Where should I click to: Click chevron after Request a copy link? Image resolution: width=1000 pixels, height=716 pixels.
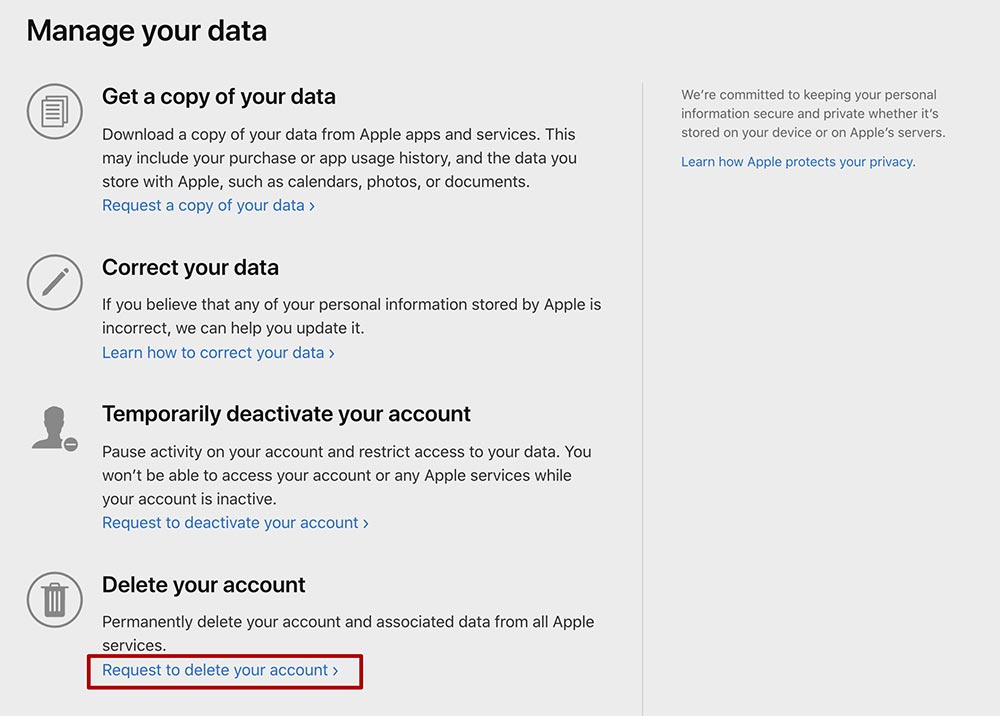[312, 206]
